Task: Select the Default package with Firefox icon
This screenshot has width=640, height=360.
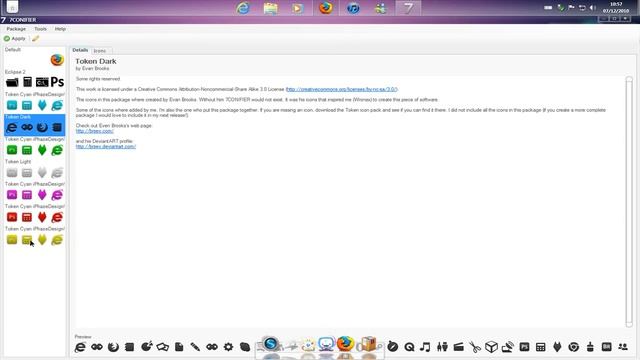Action: point(34,57)
